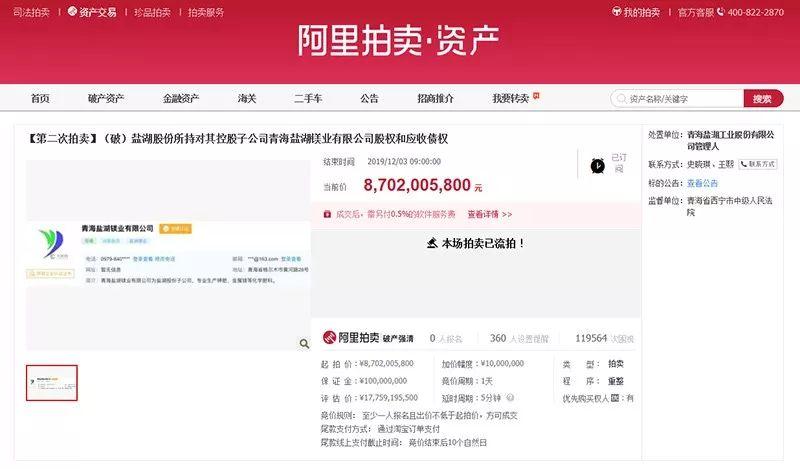Click the zoom magnifier on main image
This screenshot has height=469, width=800.
pyautogui.click(x=304, y=343)
